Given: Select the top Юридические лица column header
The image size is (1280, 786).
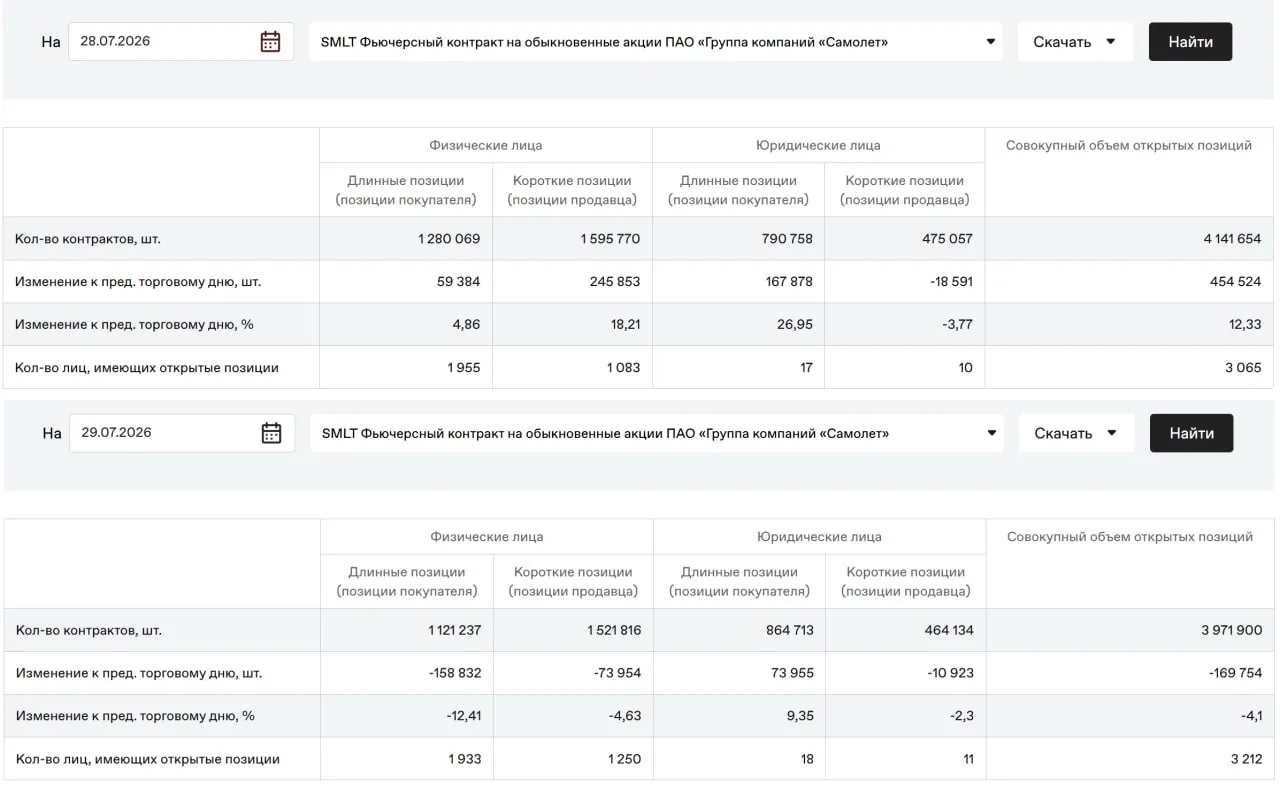Looking at the screenshot, I should (x=818, y=145).
